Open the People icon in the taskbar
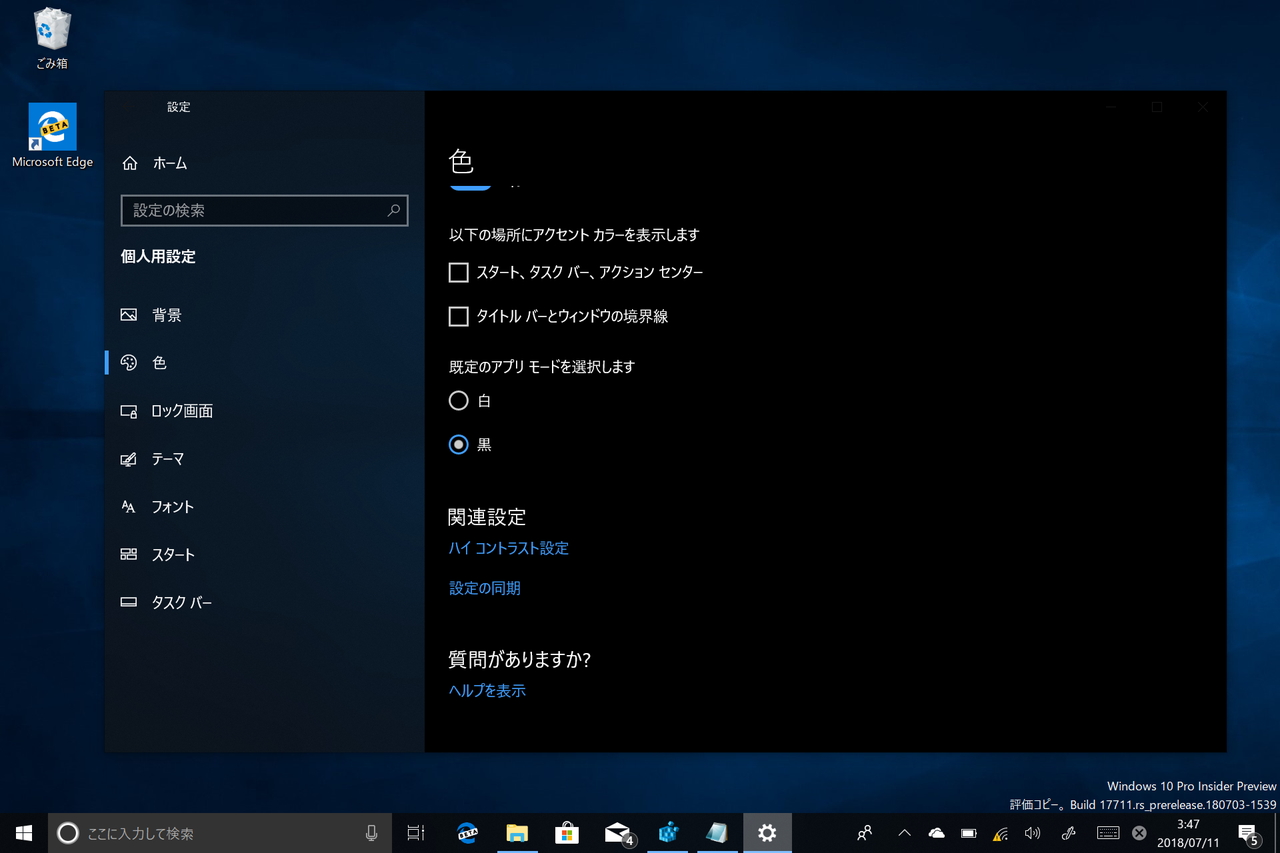The width and height of the screenshot is (1280, 853). (865, 833)
